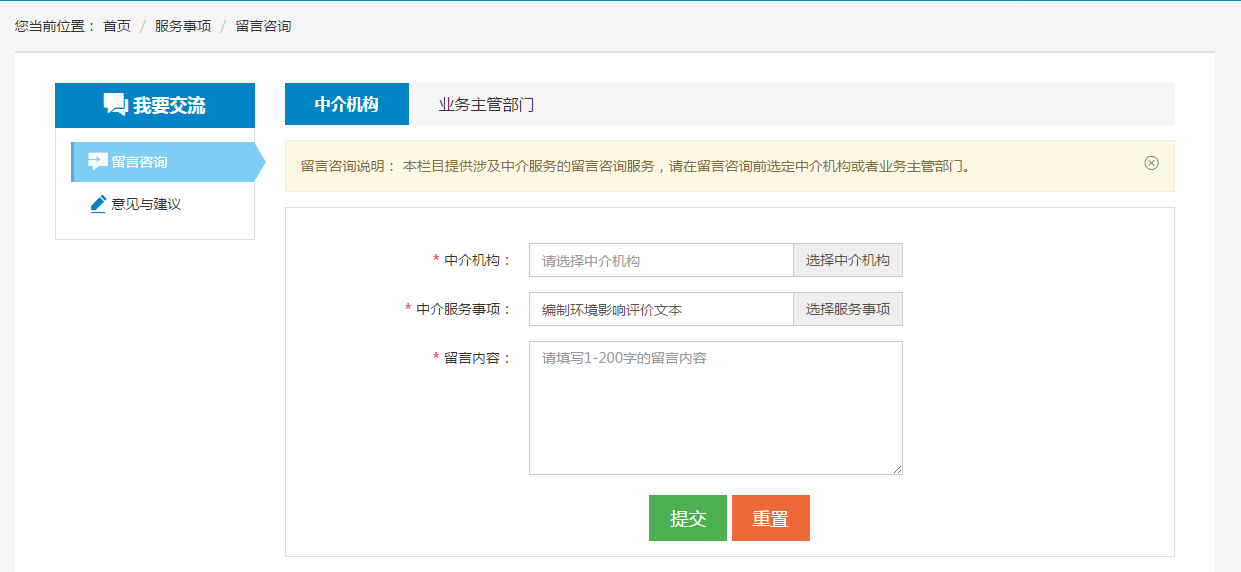Click the pencil icon beside 意见与建议
1241x572 pixels.
click(98, 204)
